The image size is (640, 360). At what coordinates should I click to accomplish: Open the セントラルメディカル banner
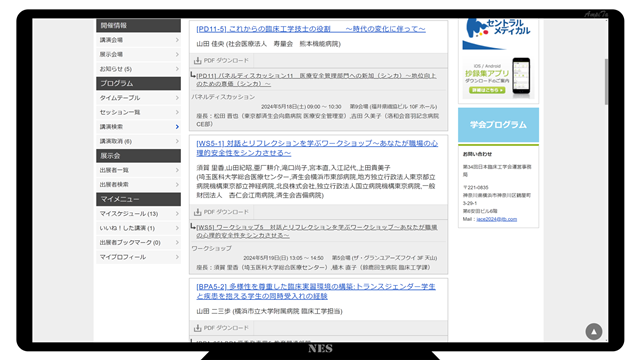498,34
